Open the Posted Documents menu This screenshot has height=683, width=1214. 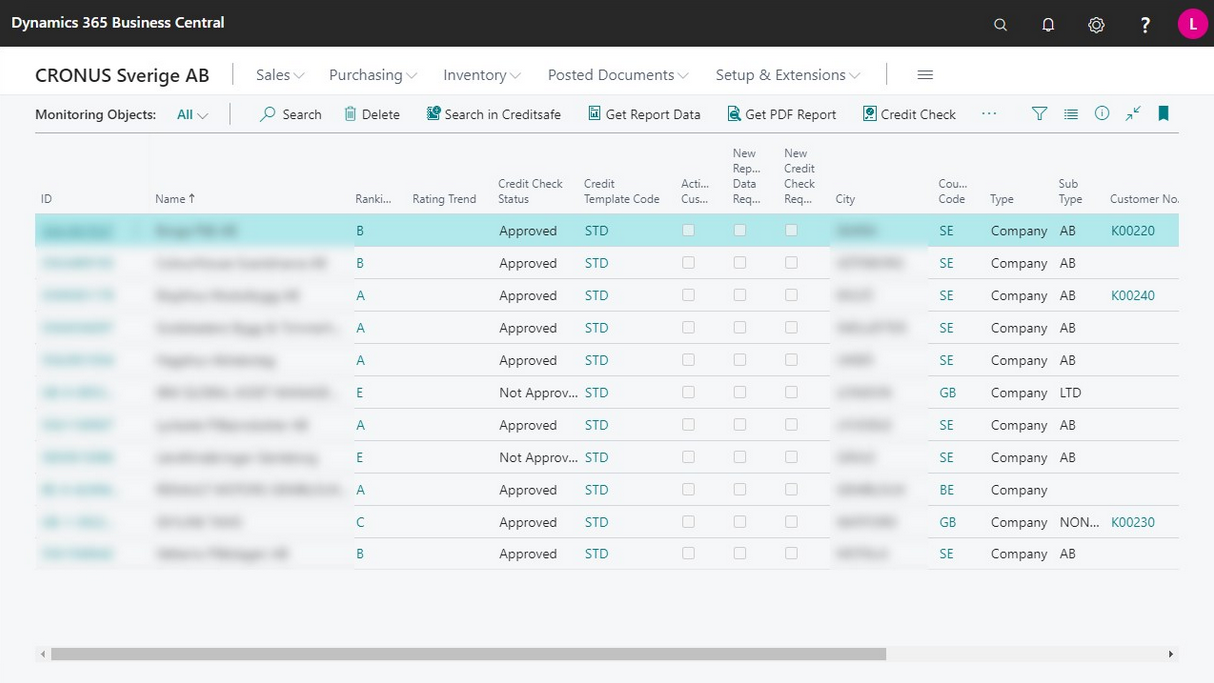pos(617,75)
